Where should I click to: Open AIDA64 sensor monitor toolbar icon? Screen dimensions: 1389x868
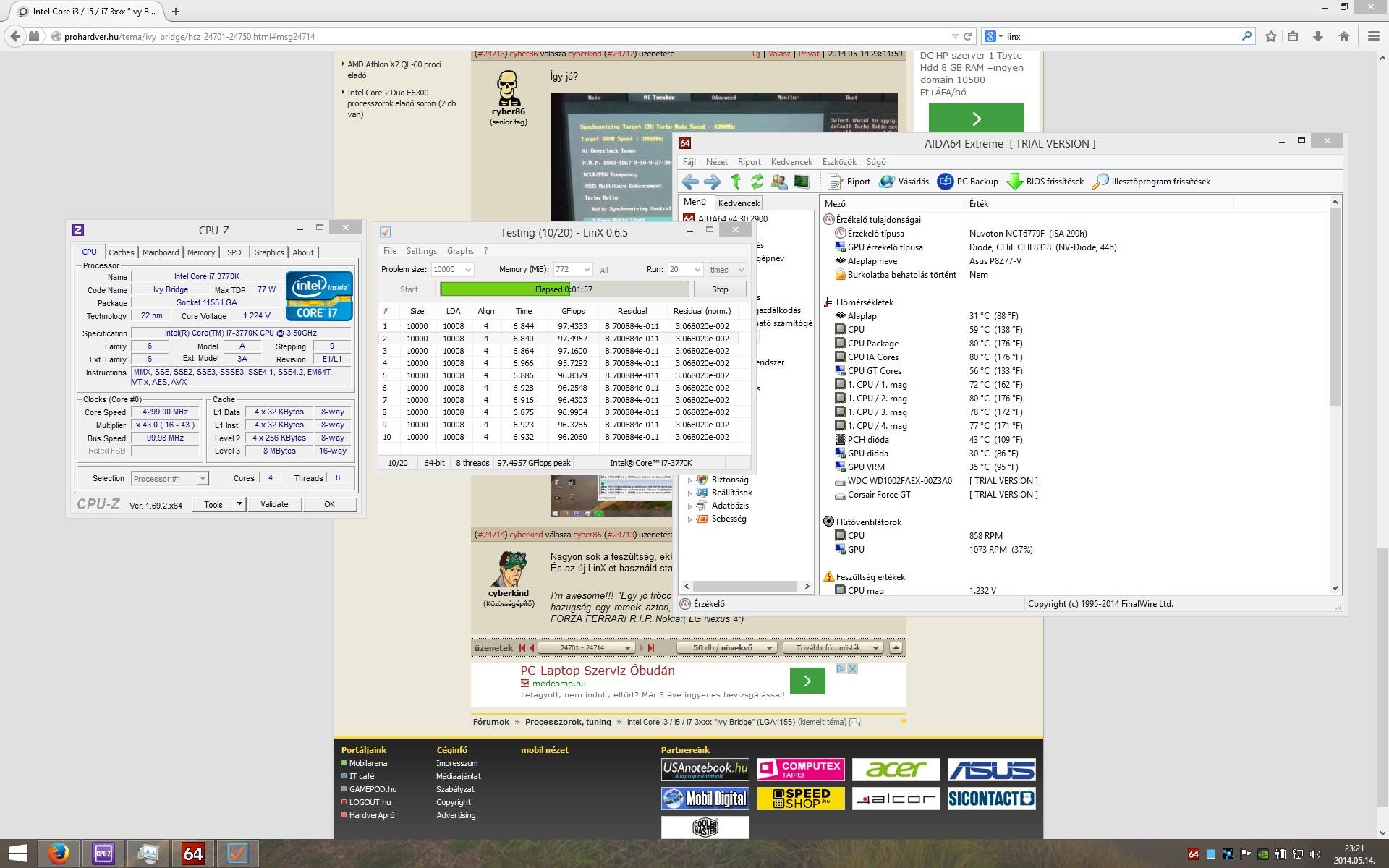pos(802,182)
